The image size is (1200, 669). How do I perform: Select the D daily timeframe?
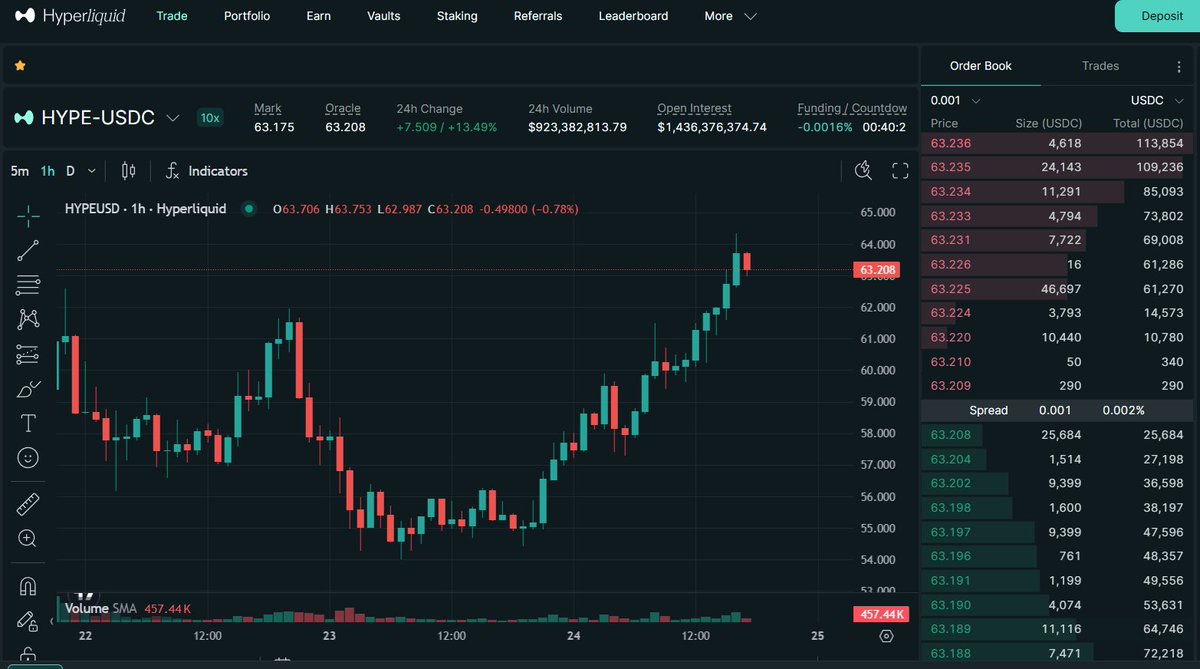[x=70, y=171]
